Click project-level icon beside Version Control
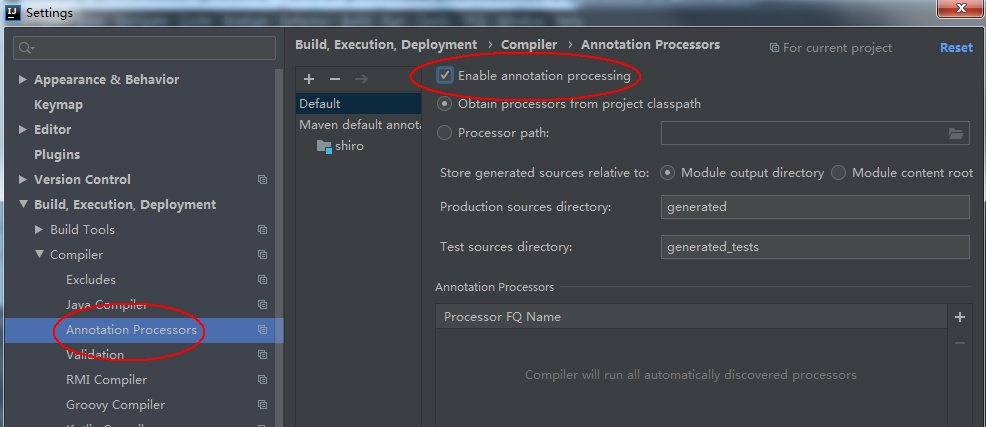 coord(262,180)
